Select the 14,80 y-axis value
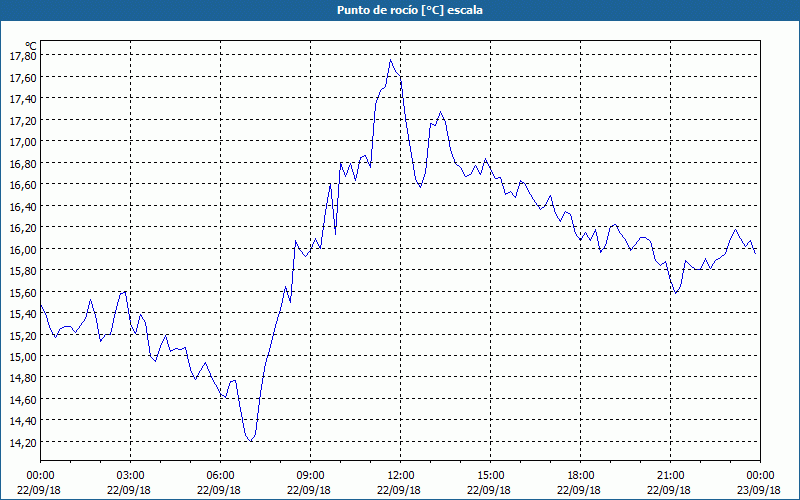The height and width of the screenshot is (500, 800). pyautogui.click(x=22, y=378)
